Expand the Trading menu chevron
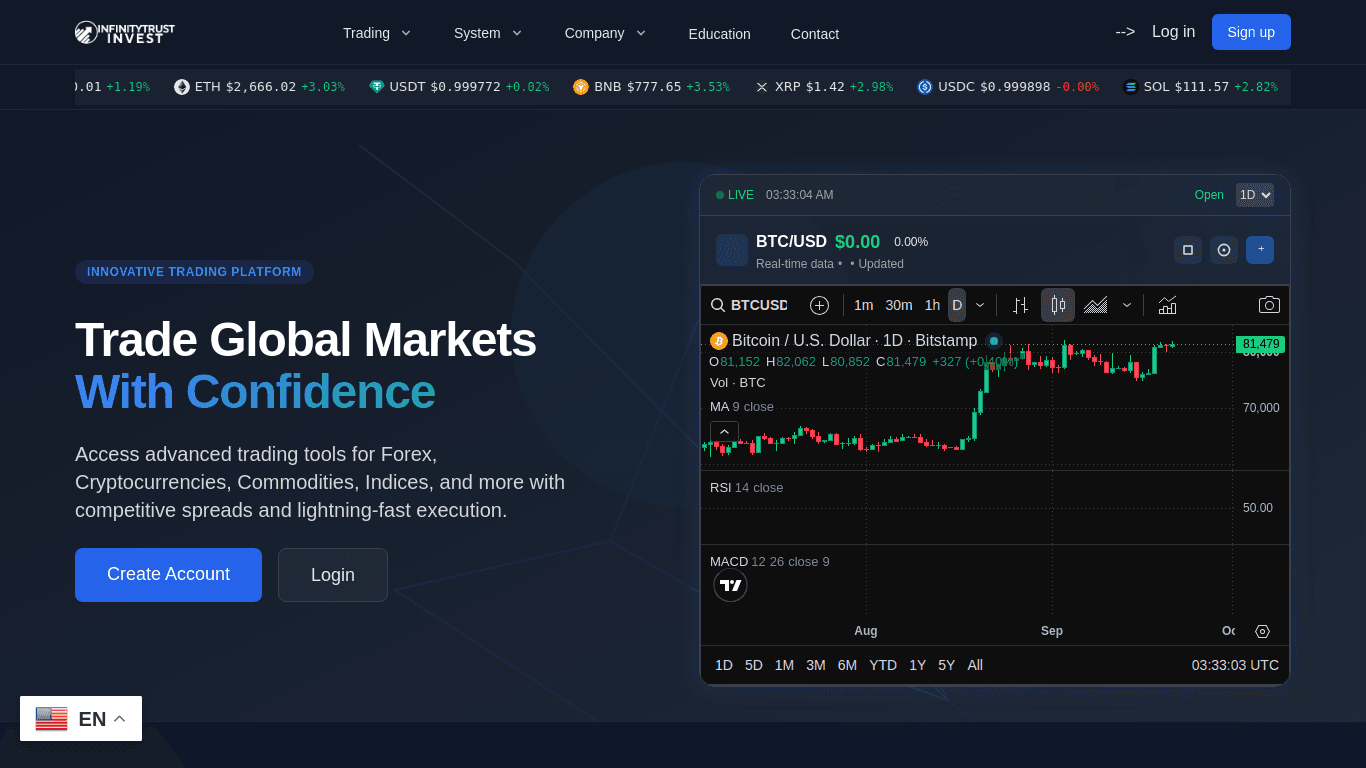The height and width of the screenshot is (768, 1366). click(406, 33)
